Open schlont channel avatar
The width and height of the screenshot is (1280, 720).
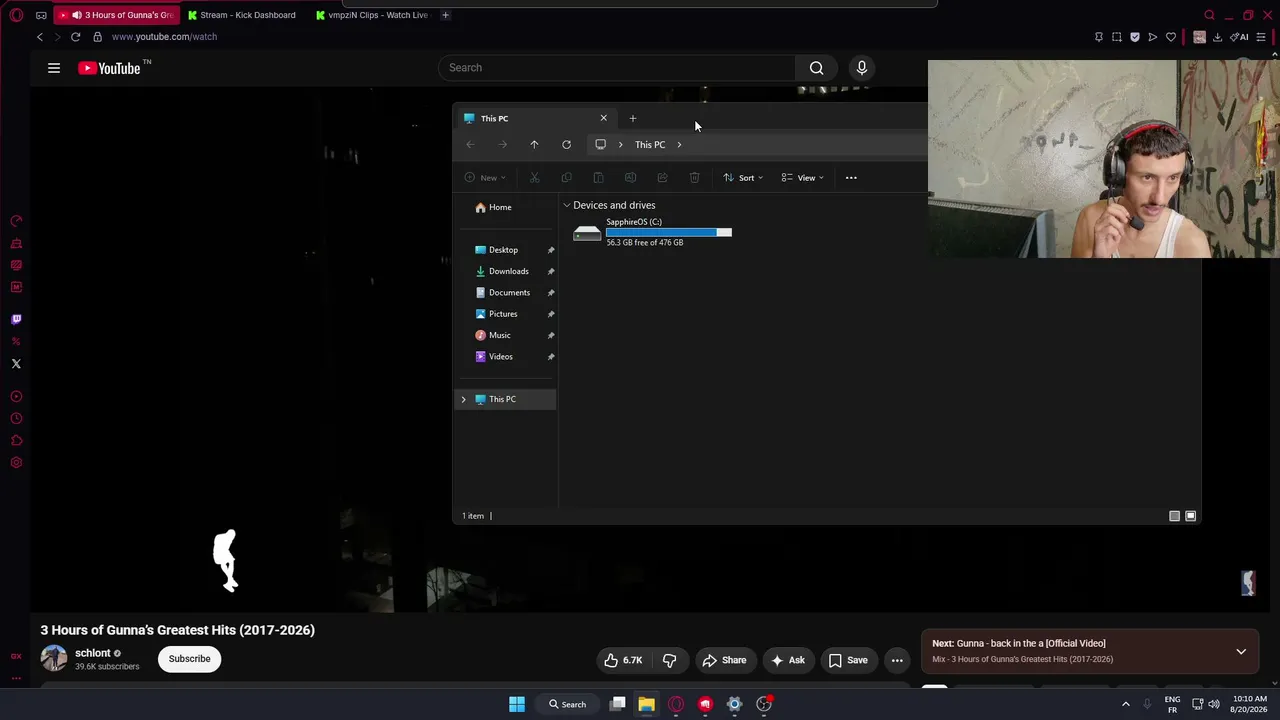[x=54, y=659]
